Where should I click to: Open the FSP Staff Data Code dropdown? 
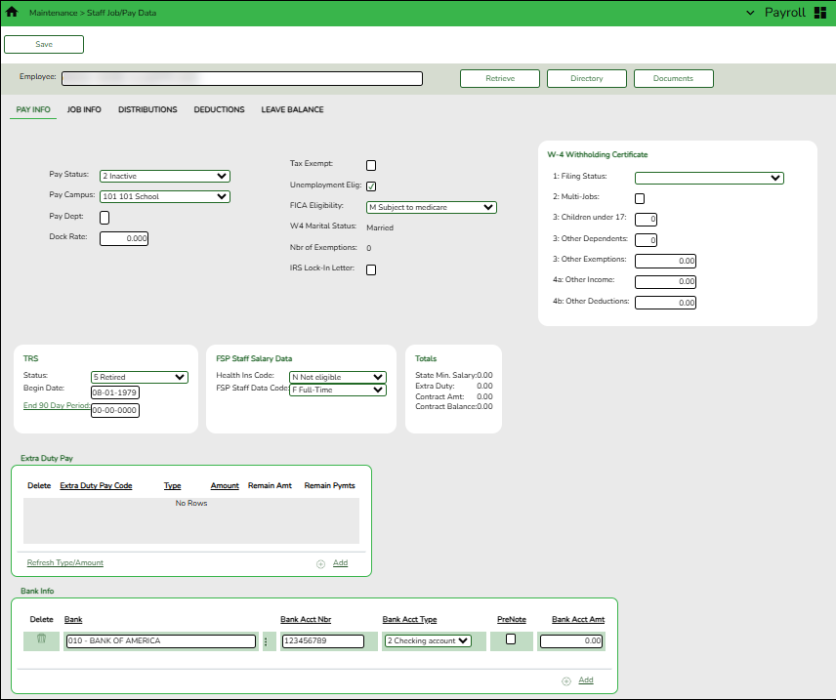tap(337, 390)
